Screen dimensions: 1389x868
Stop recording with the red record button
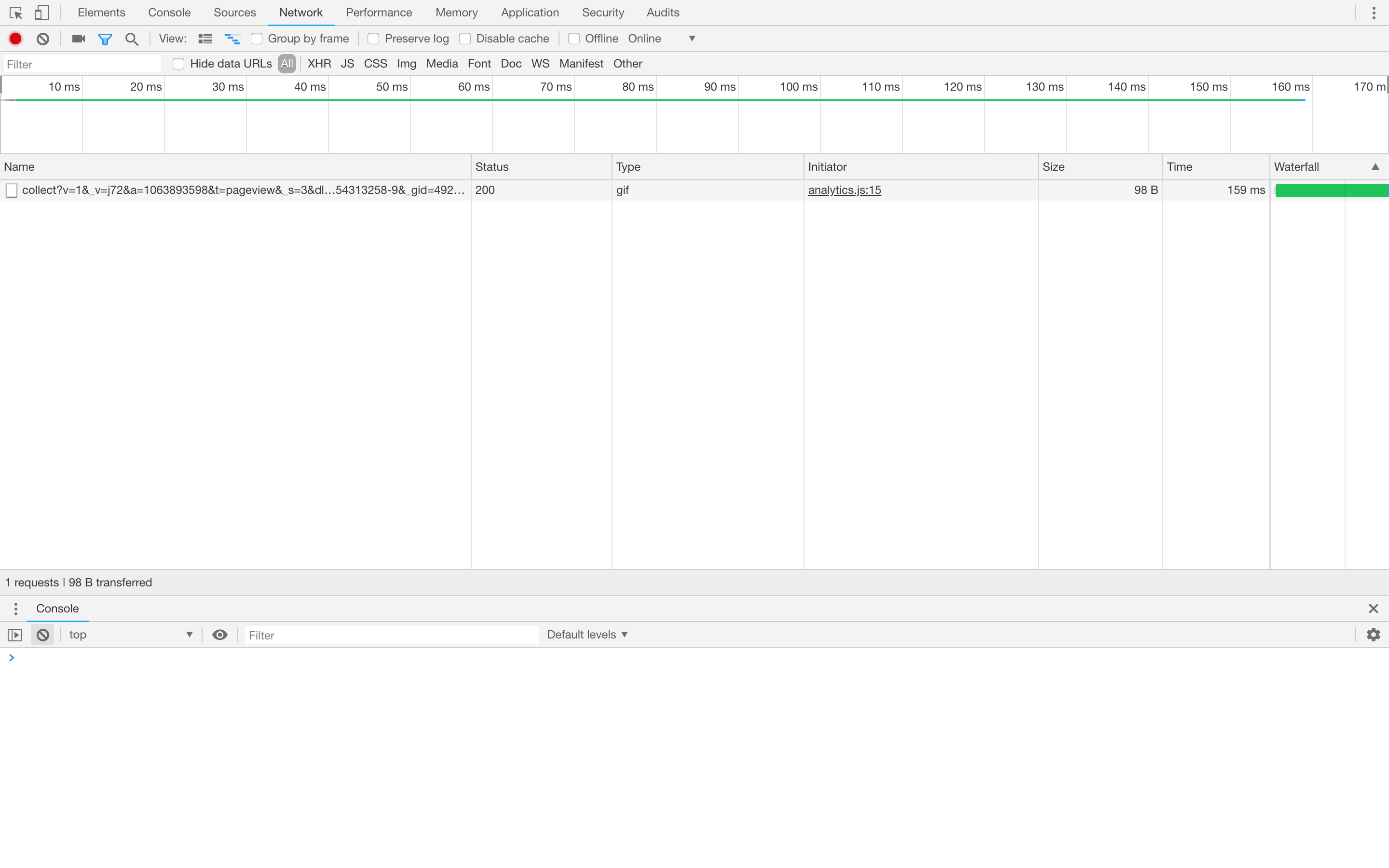tap(15, 39)
